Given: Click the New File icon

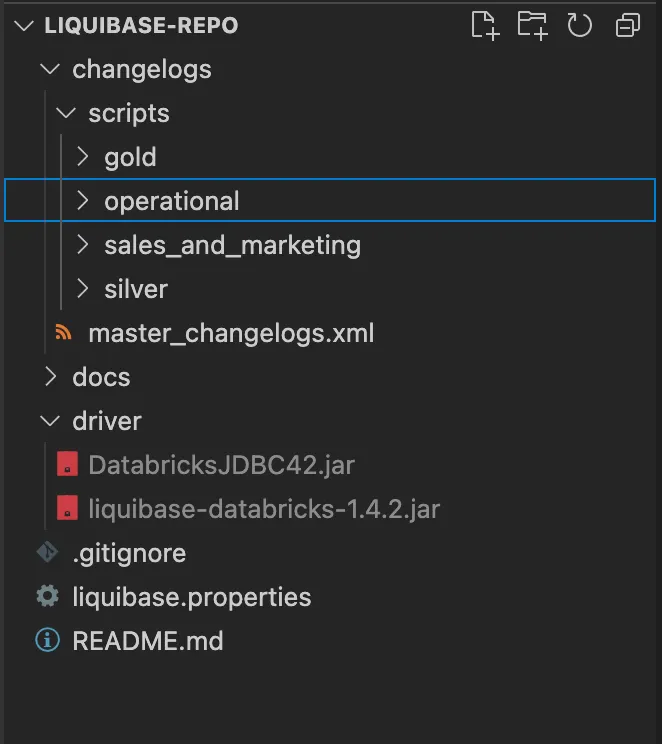Looking at the screenshot, I should 485,26.
